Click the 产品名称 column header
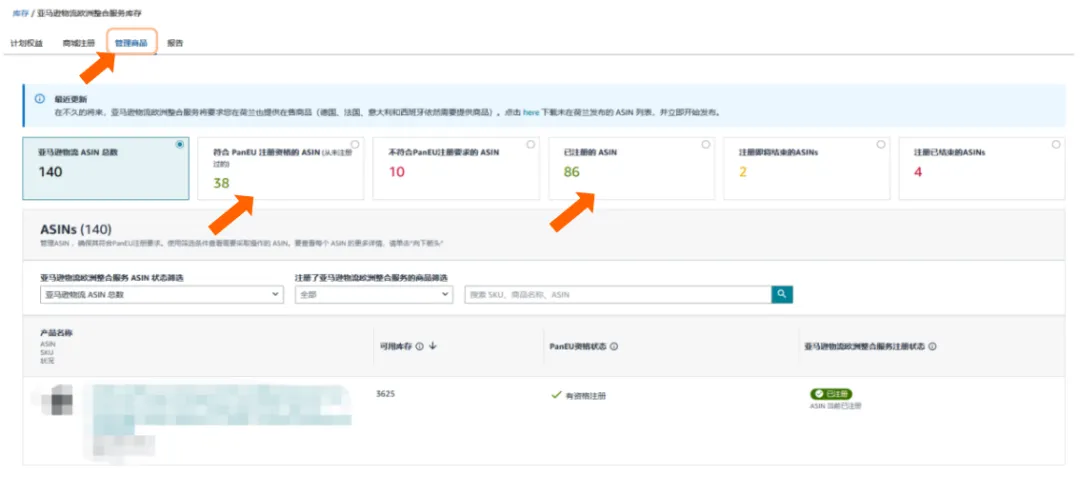 56,332
